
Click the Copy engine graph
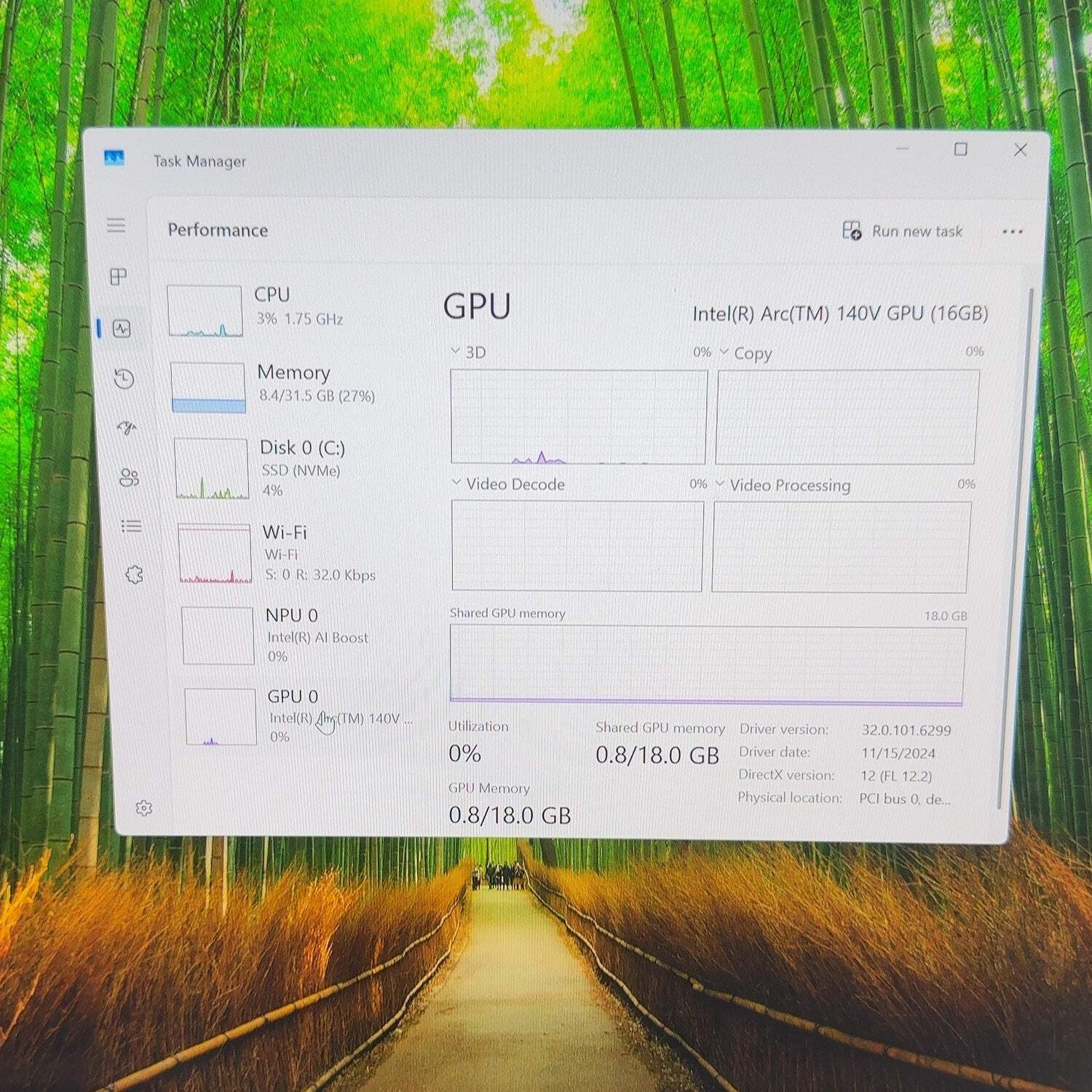[x=847, y=417]
